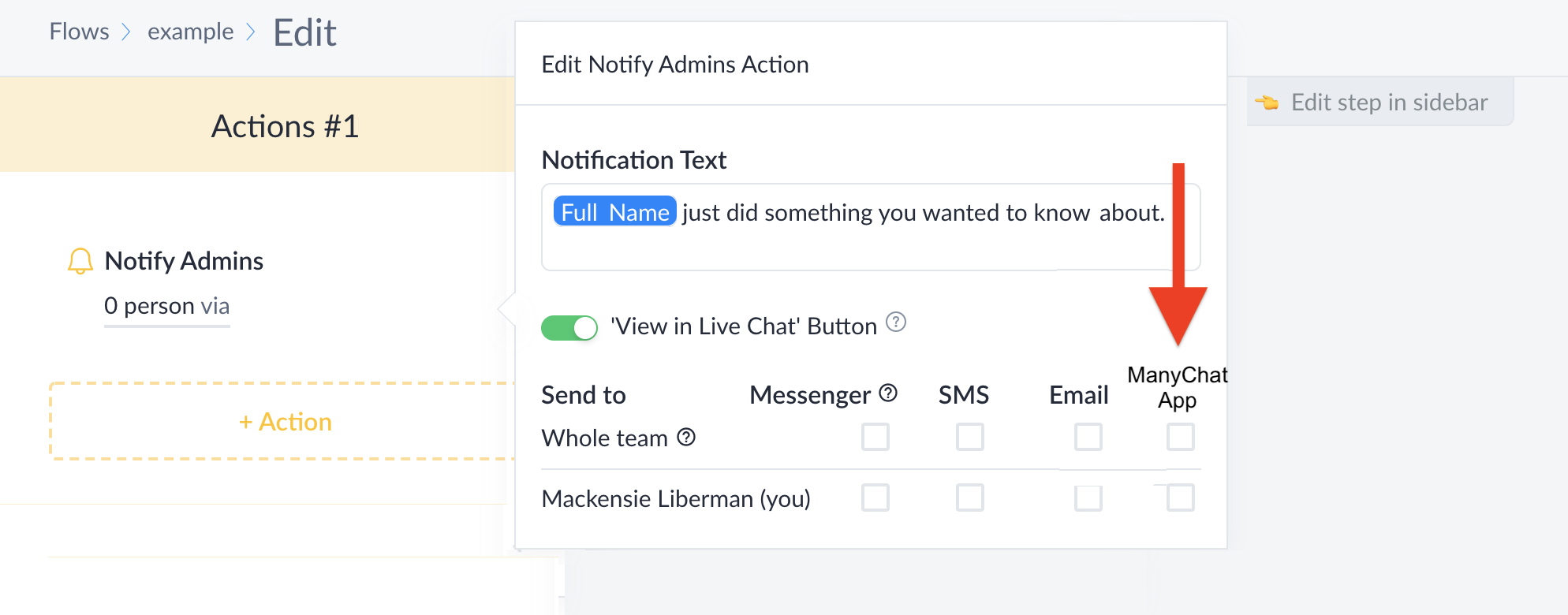Image resolution: width=1568 pixels, height=615 pixels.
Task: Click Edit step in sidebar button
Action: tap(1380, 102)
